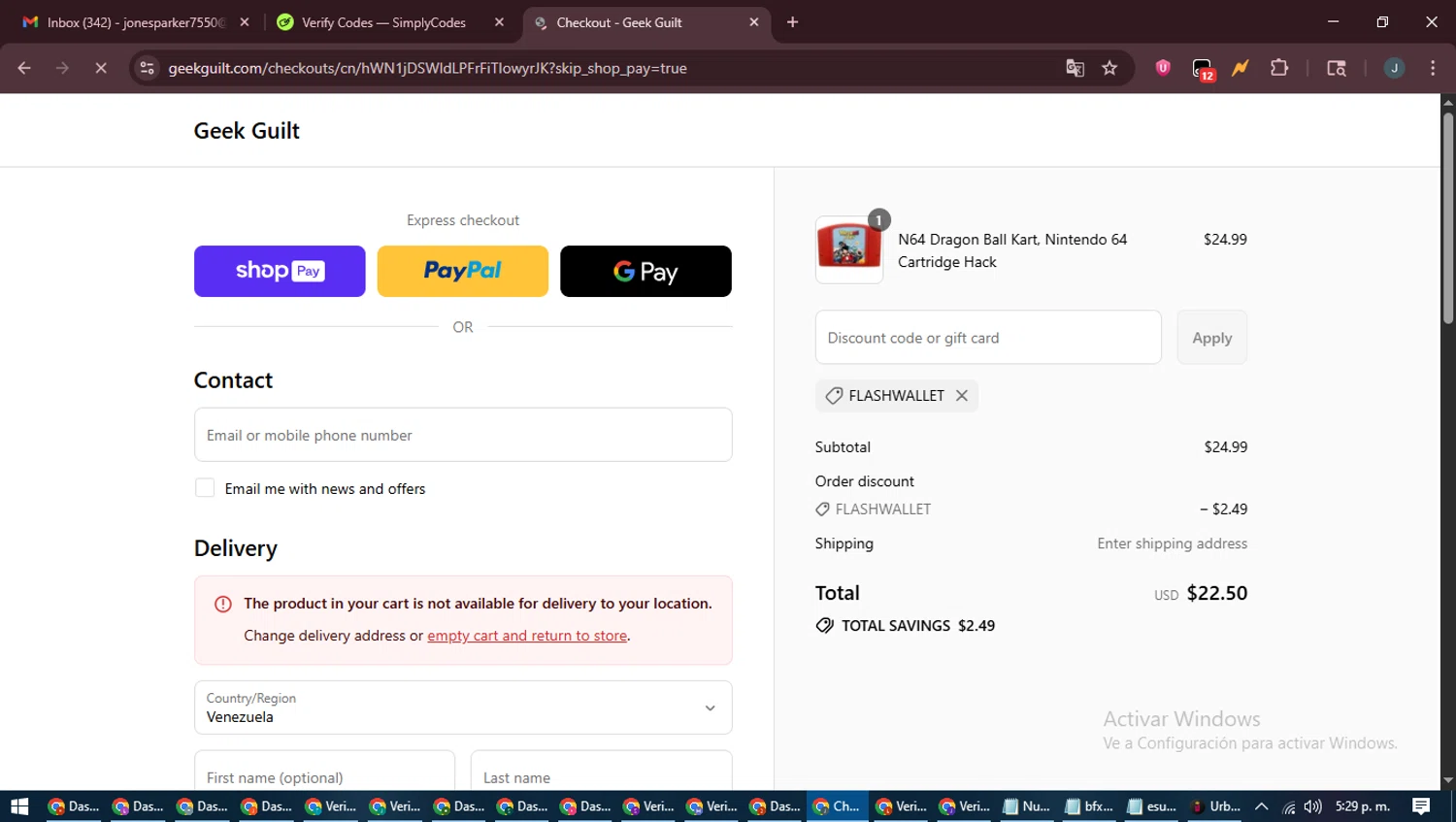1456x822 pixels.
Task: Close the Checkout Geek Guilt tab
Action: click(754, 22)
